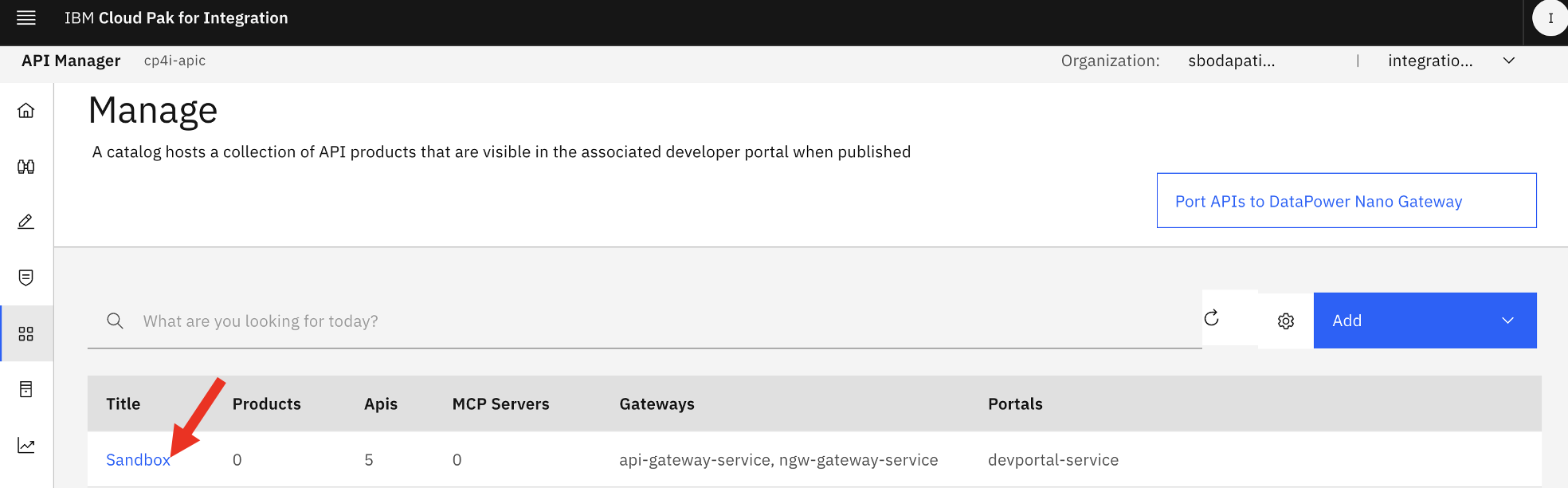This screenshot has width=1568, height=488.
Task: Click the search magnifier icon
Action: (x=116, y=321)
